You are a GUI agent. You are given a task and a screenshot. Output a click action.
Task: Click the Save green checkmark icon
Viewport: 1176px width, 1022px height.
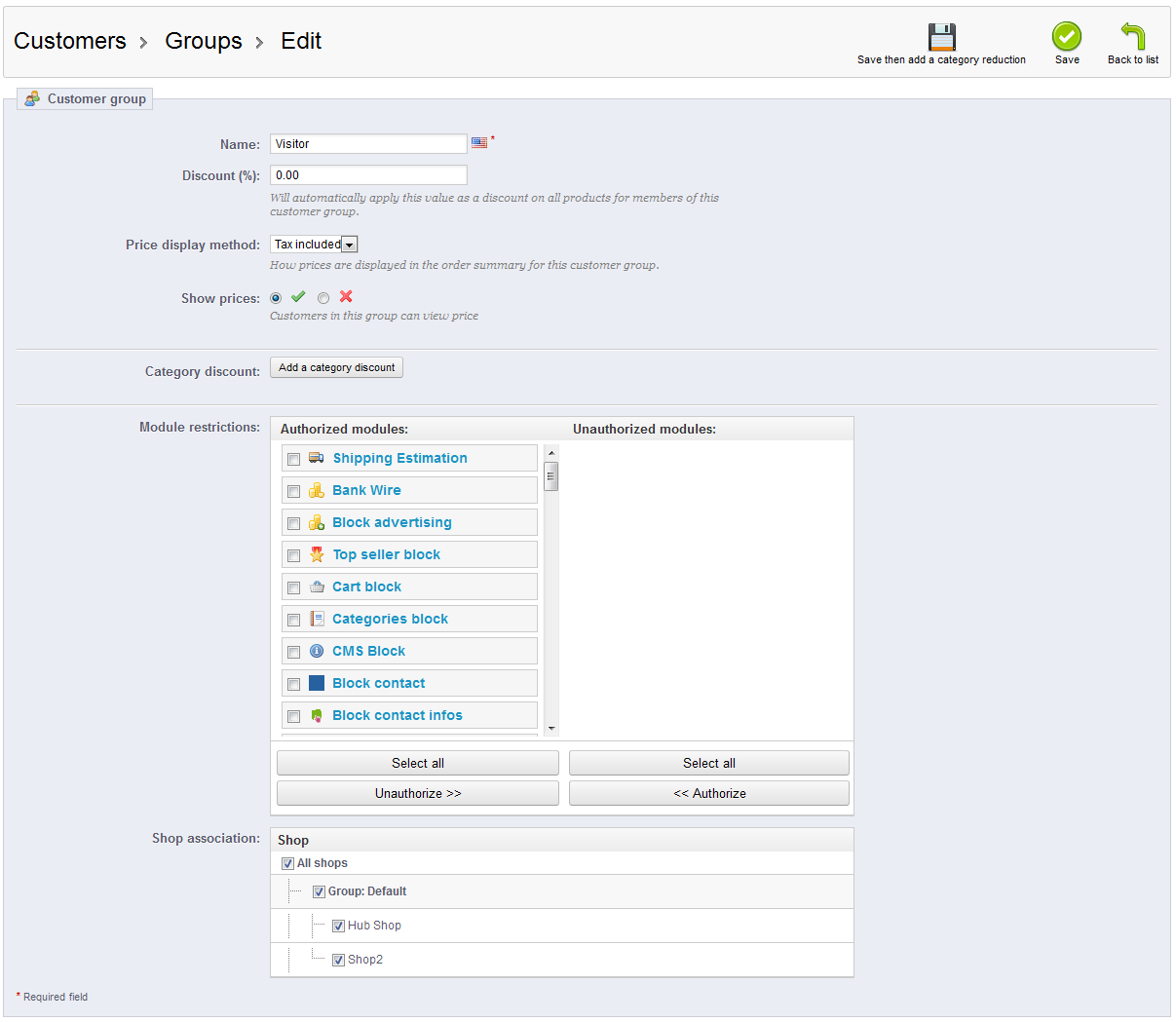(x=1066, y=37)
